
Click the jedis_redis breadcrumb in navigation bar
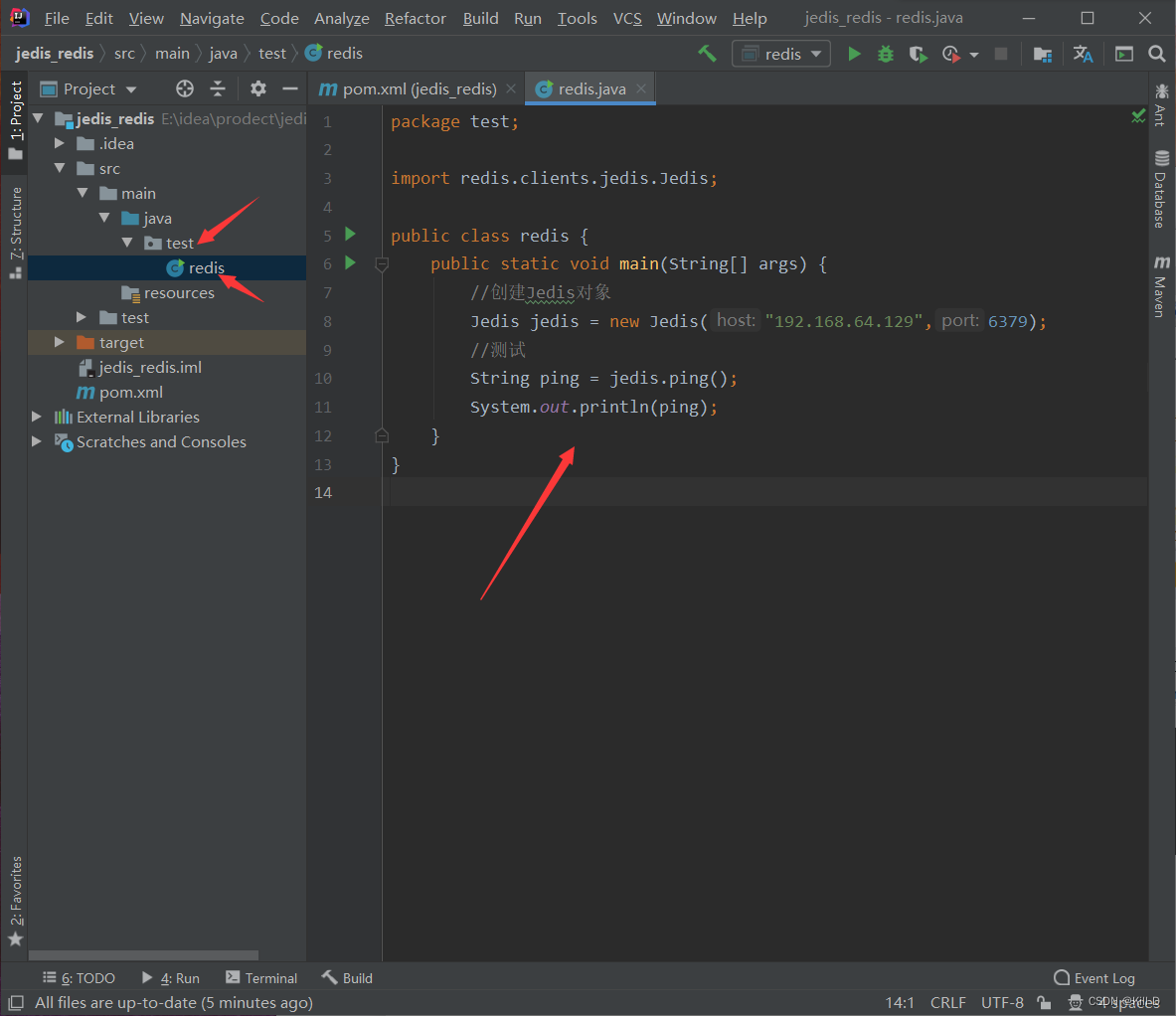pyautogui.click(x=54, y=54)
